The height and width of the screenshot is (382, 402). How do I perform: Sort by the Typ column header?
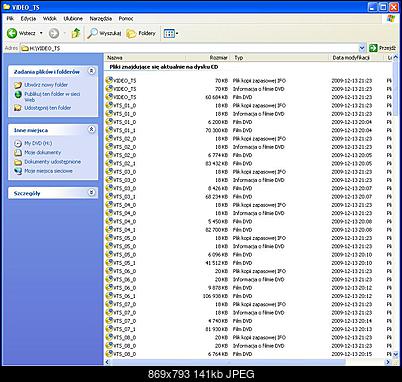pos(280,58)
